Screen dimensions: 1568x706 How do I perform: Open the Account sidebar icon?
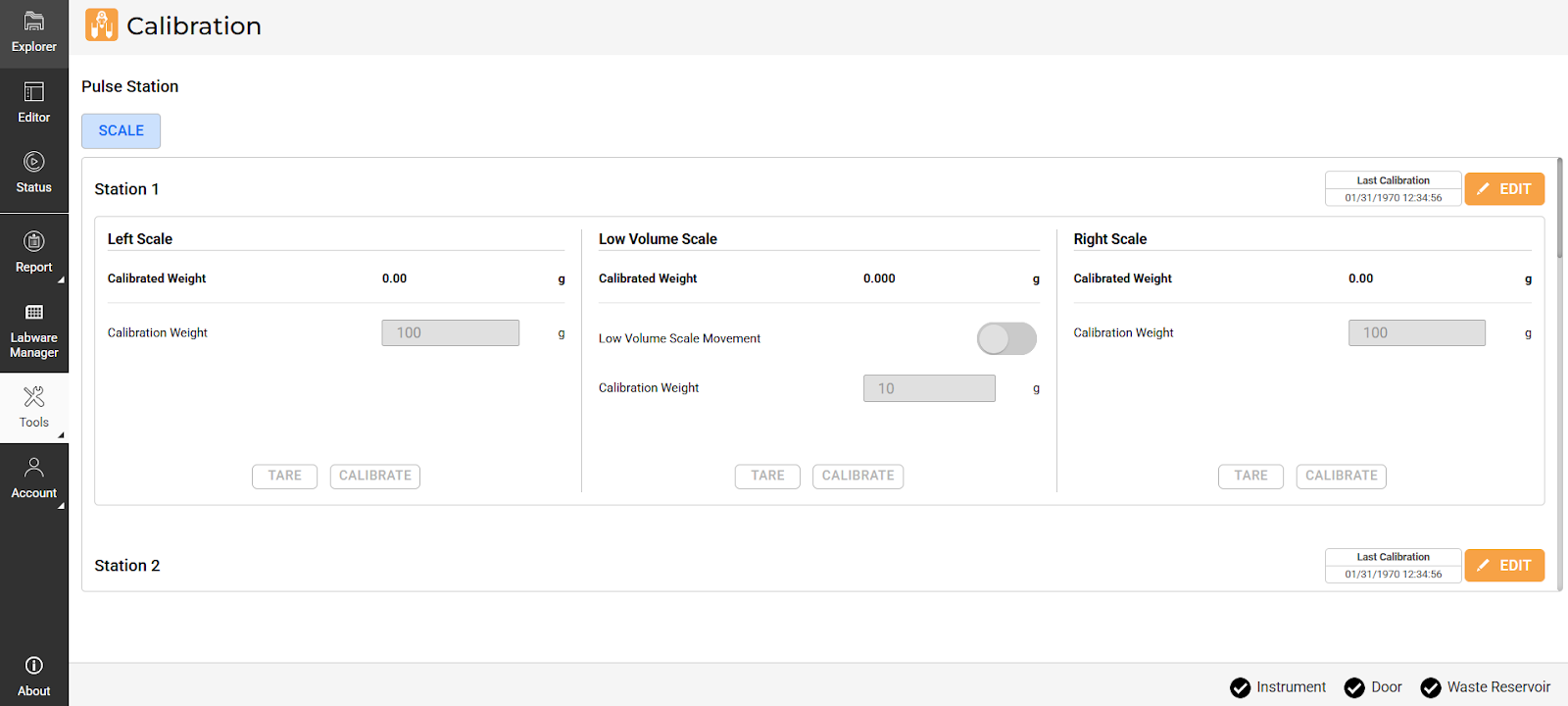33,478
